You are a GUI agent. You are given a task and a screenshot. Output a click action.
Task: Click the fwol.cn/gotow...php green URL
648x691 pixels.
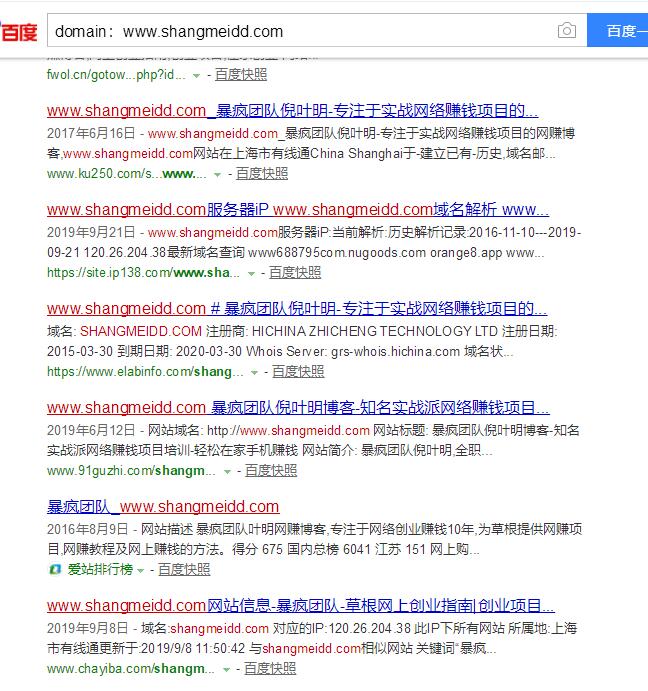[x=116, y=75]
